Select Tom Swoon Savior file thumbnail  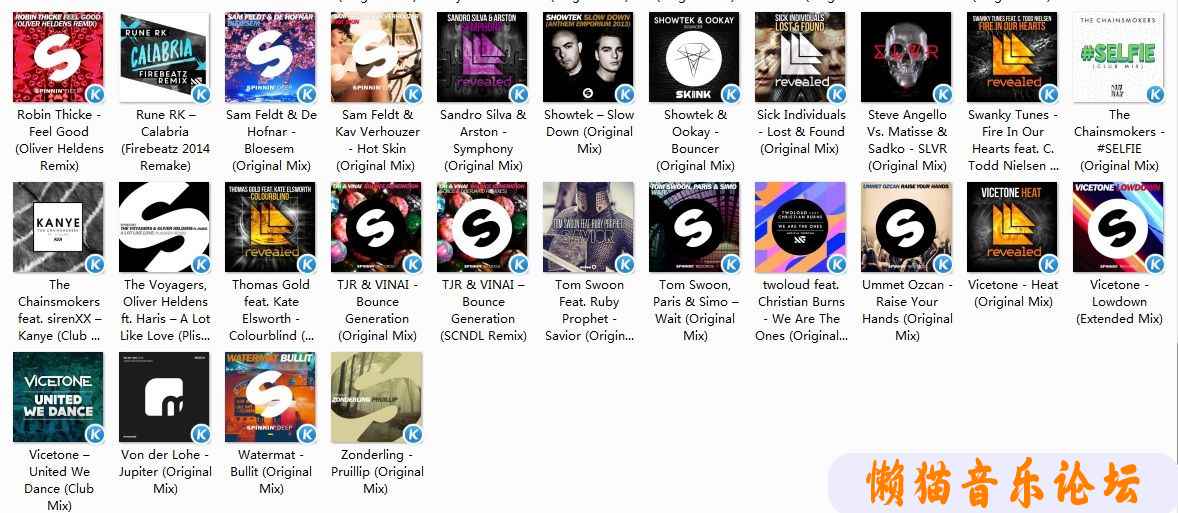[x=588, y=227]
